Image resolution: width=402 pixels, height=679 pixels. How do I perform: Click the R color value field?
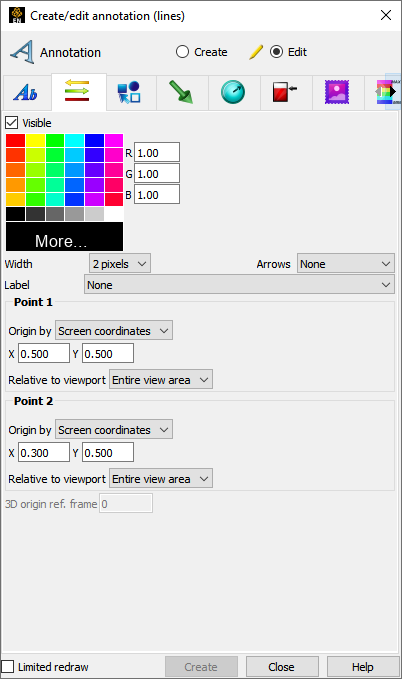(x=157, y=153)
